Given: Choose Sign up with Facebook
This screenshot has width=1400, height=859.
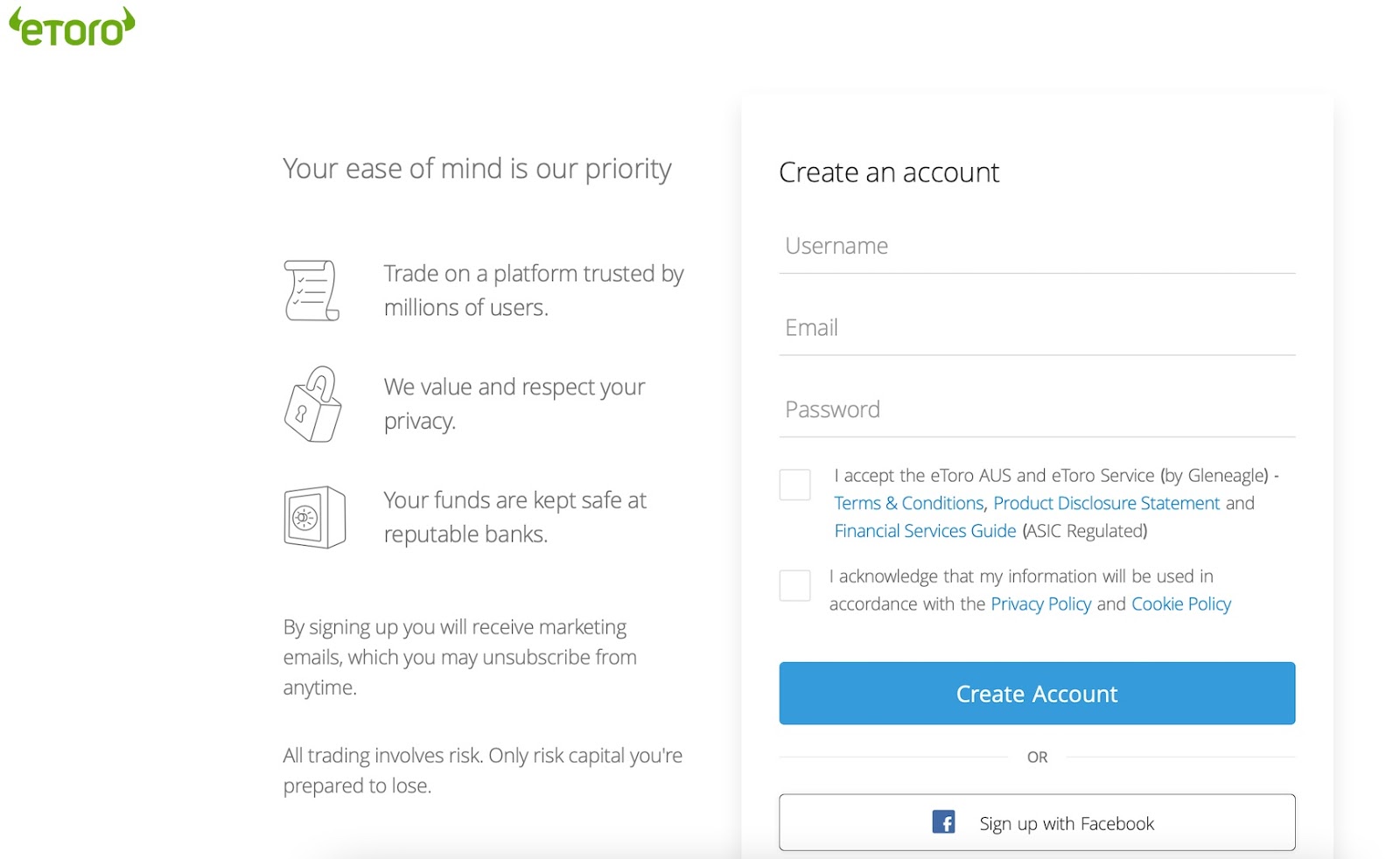Looking at the screenshot, I should [1037, 822].
